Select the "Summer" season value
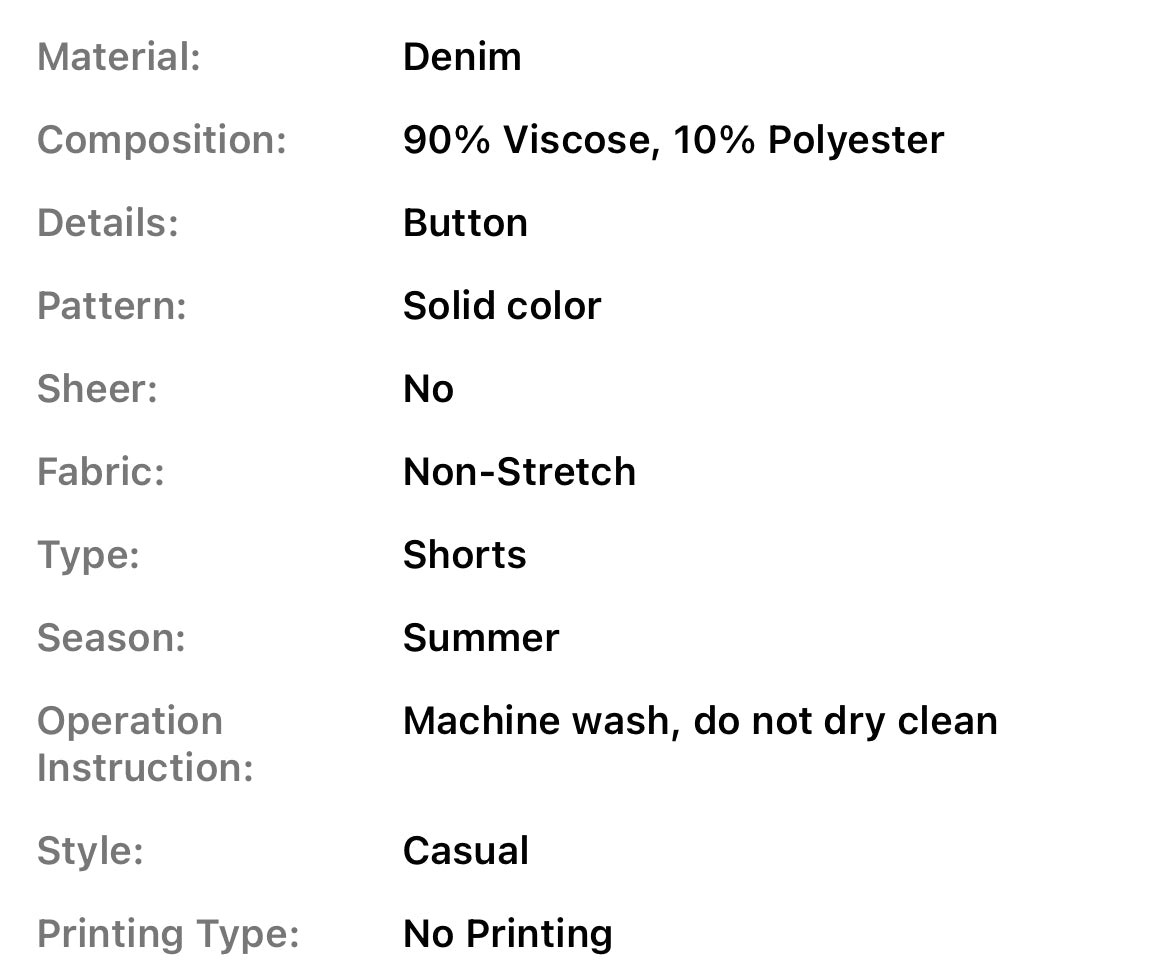Image resolution: width=1170 pixels, height=971 pixels. [x=481, y=638]
